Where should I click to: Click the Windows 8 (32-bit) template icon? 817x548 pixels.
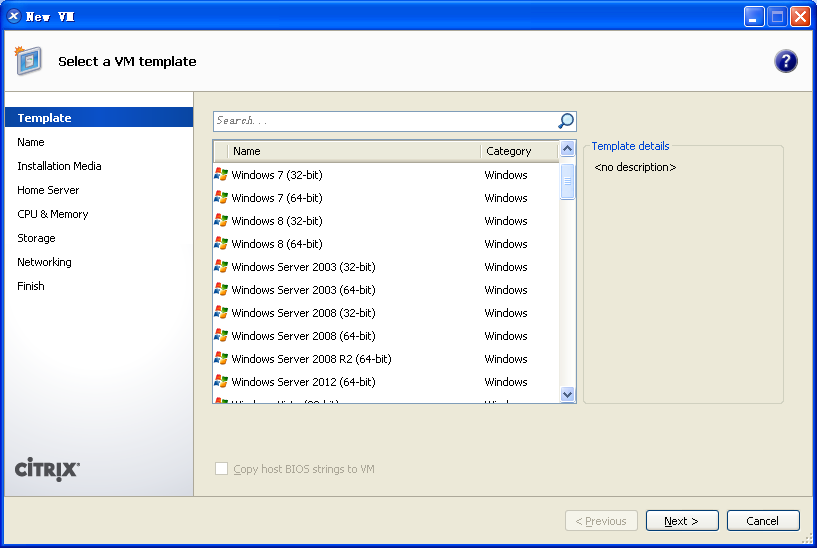coord(221,220)
